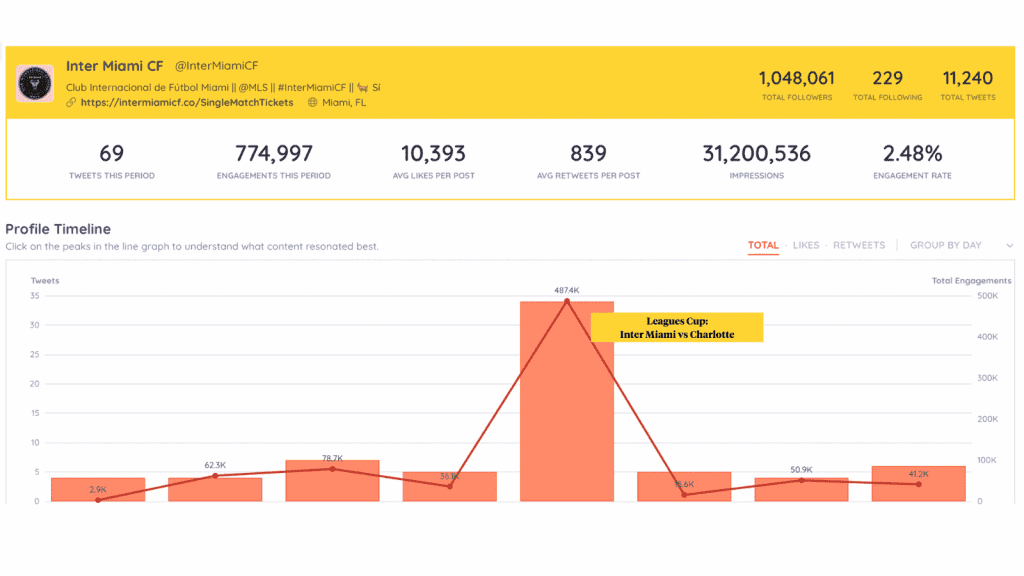Switch to the RETWEETS tab

click(x=859, y=246)
